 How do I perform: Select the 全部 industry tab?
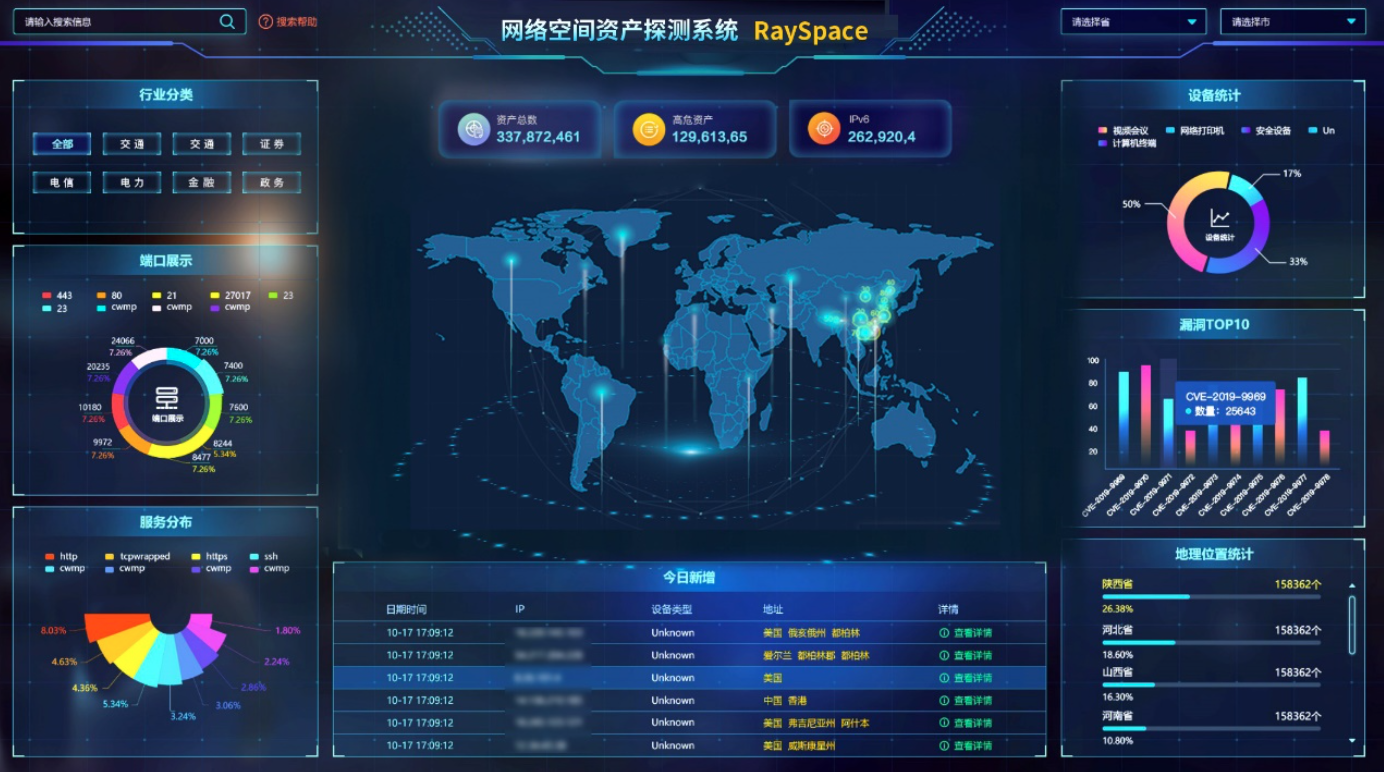click(62, 144)
